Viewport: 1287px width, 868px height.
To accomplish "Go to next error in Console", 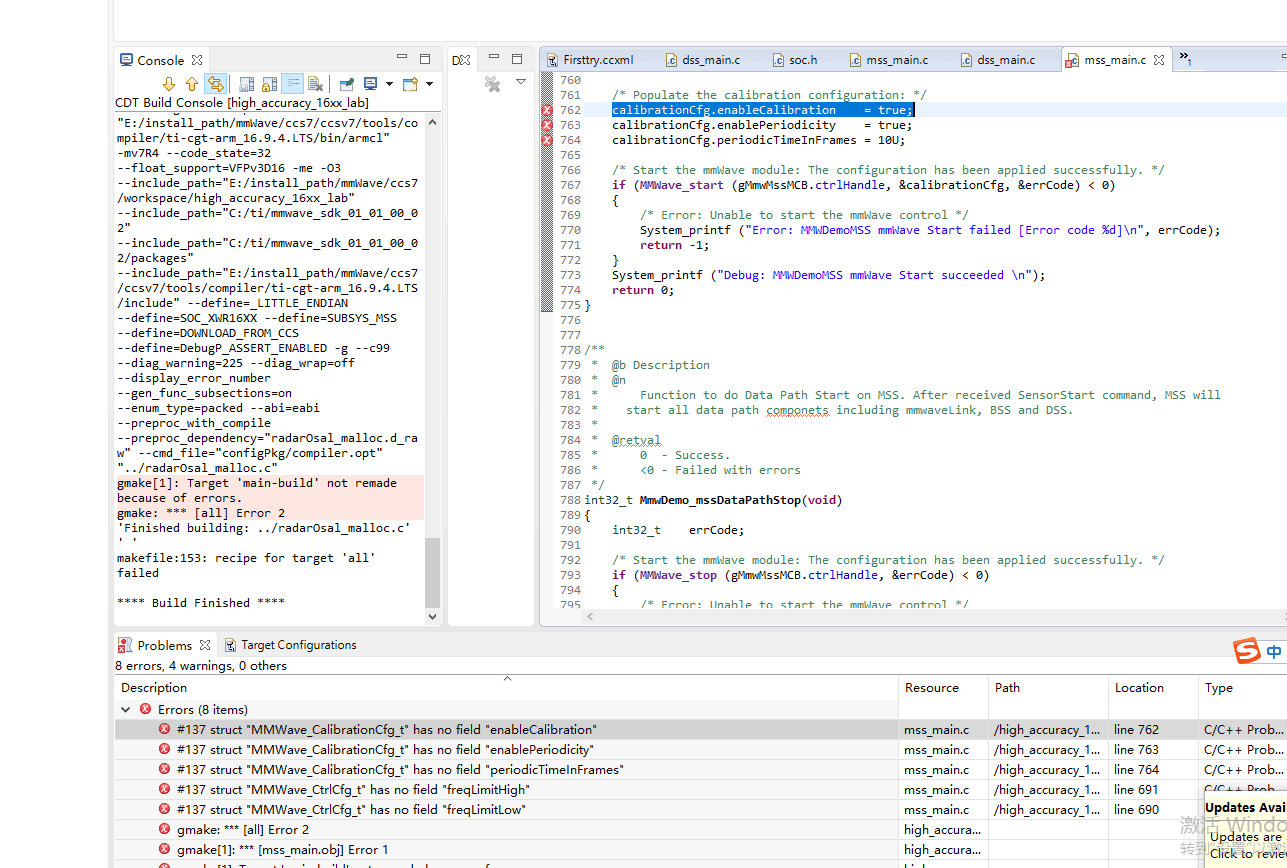I will [169, 84].
